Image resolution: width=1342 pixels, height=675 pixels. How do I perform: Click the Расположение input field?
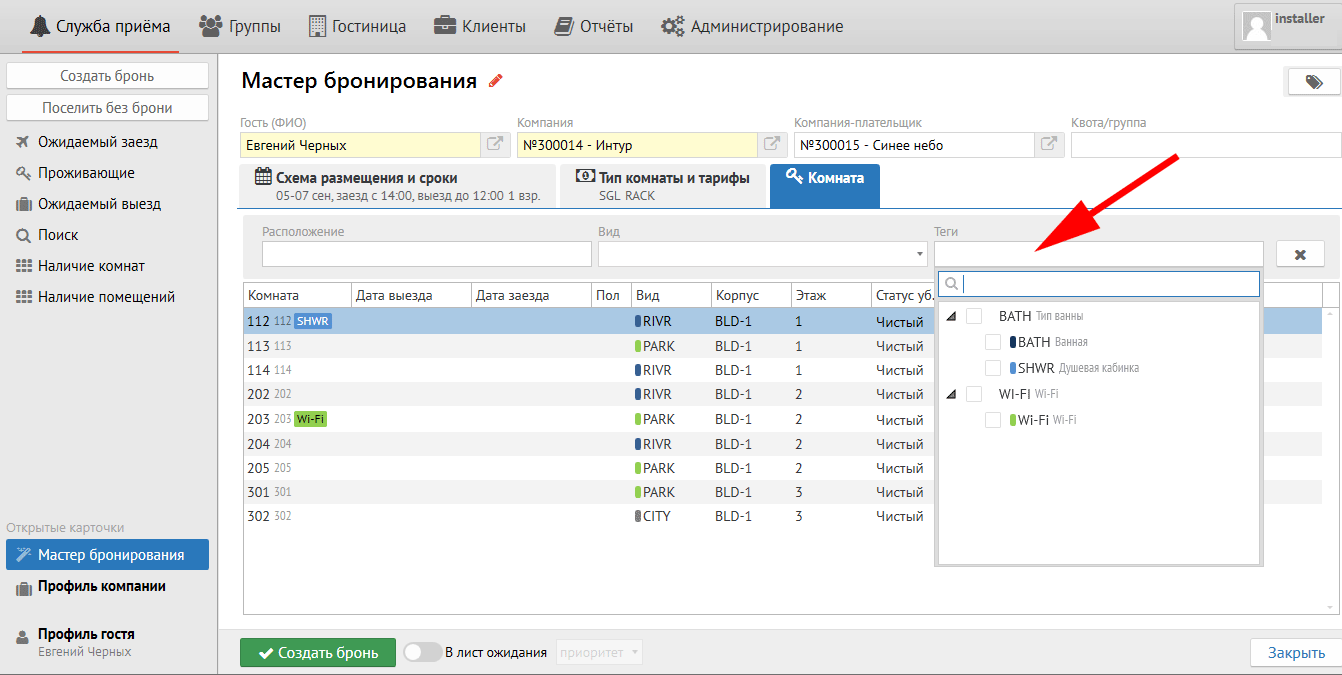coord(426,254)
